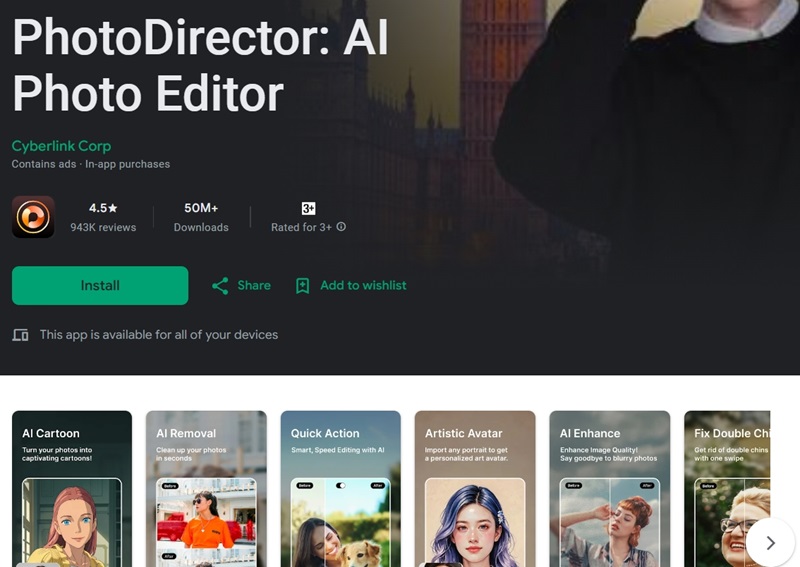Viewport: 800px width, 567px height.
Task: Click the info icon beside Rated for 3+
Action: click(341, 227)
